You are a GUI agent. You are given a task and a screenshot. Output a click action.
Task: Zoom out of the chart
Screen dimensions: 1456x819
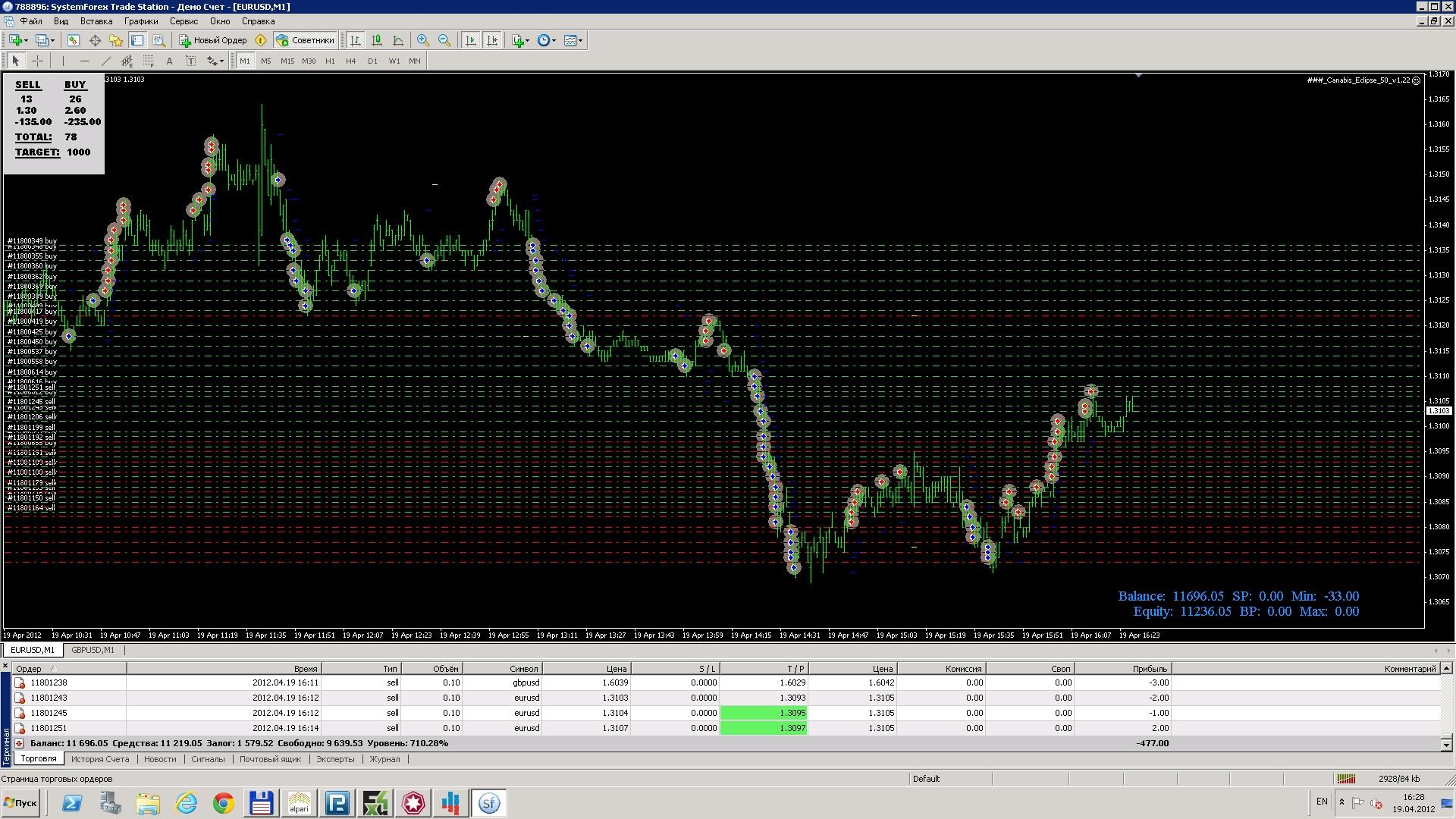[444, 40]
